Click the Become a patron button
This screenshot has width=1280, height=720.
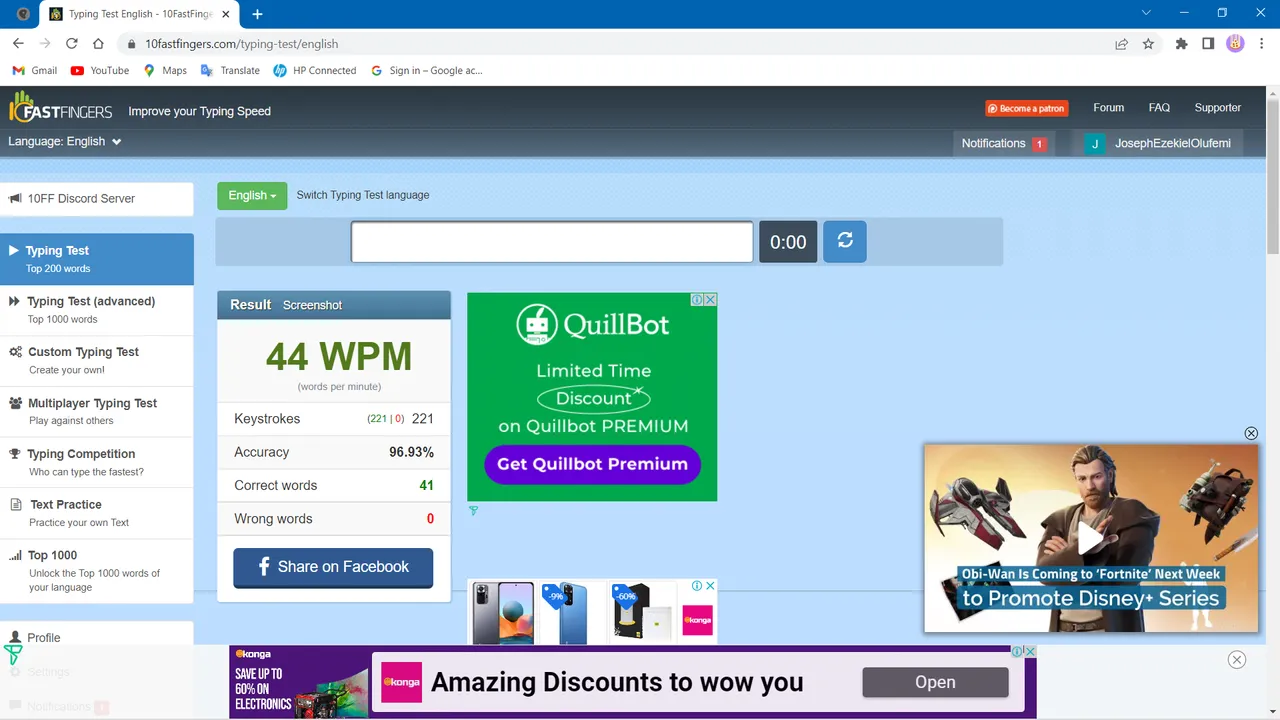[1027, 108]
